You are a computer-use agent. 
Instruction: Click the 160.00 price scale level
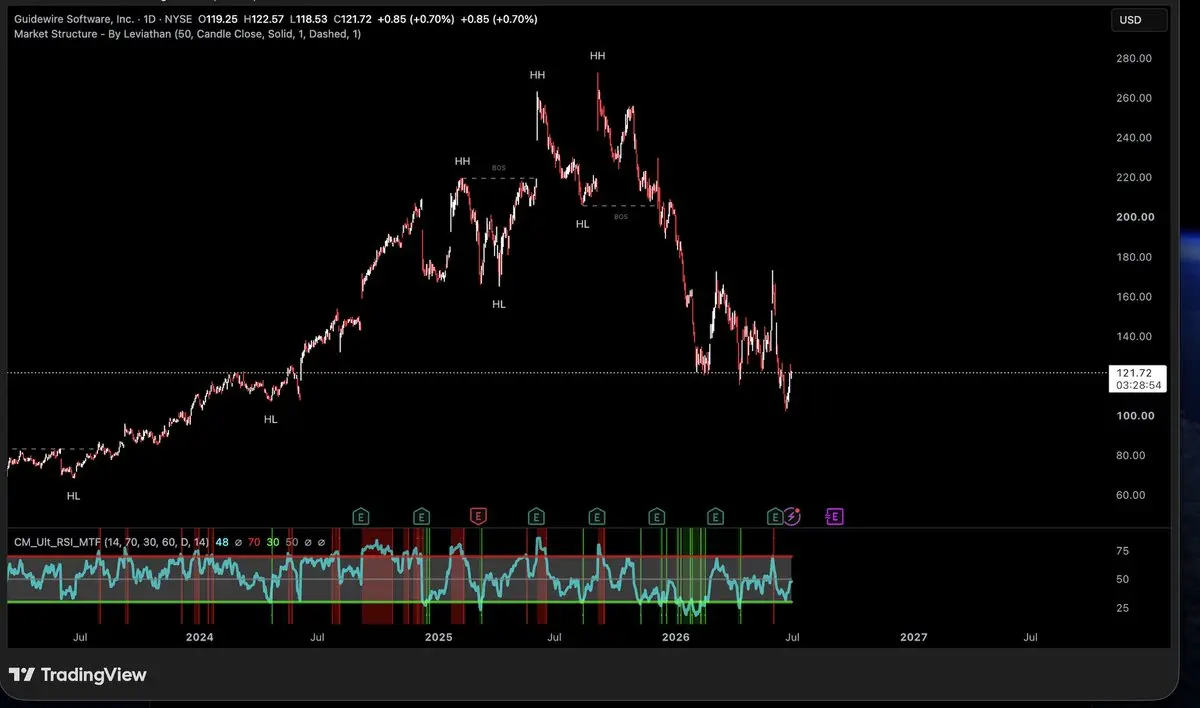coord(1135,297)
